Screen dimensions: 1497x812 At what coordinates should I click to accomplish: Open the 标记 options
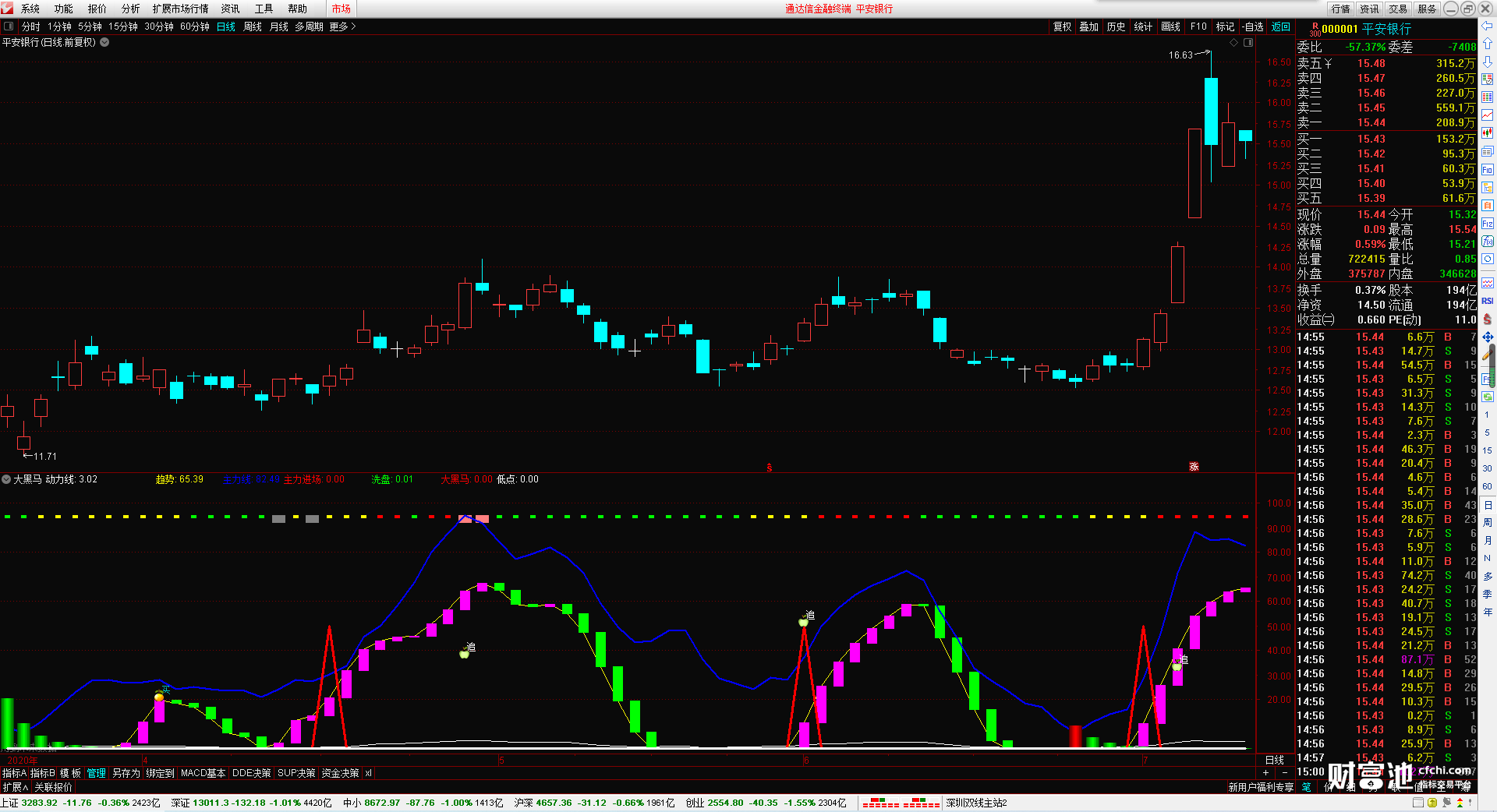point(1225,26)
